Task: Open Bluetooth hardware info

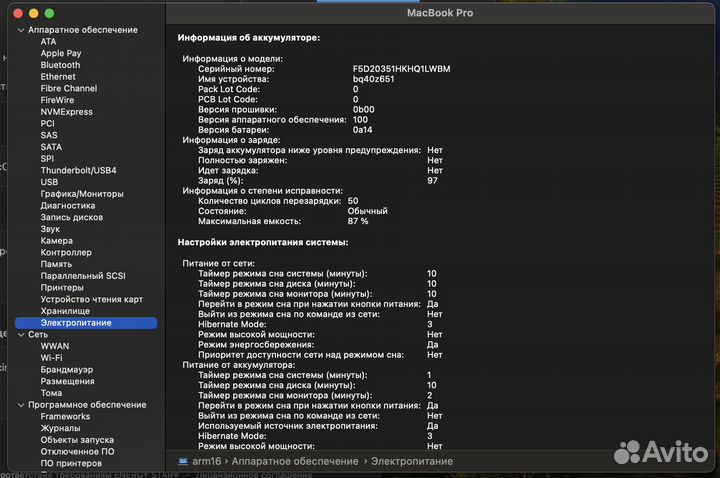Action: pos(60,65)
